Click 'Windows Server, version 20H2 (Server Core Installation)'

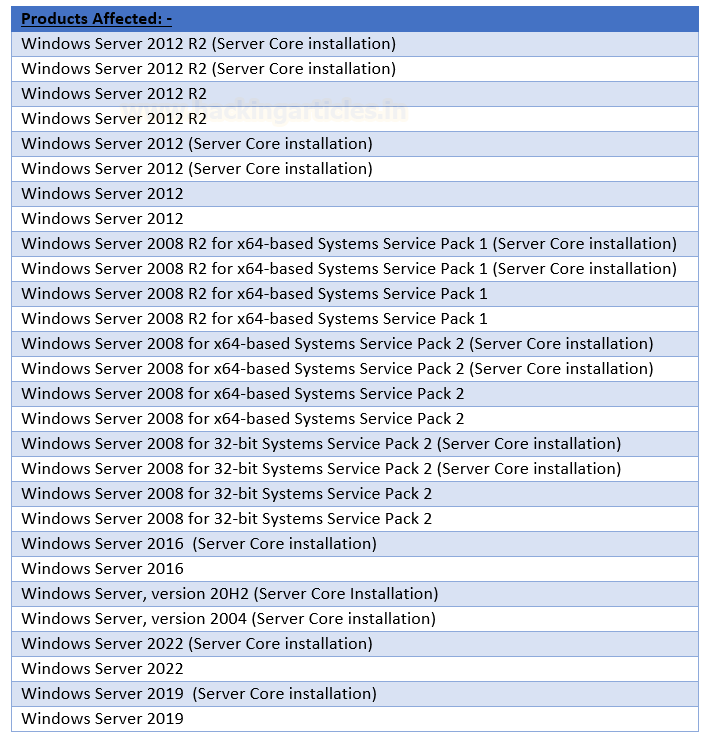coord(355,594)
